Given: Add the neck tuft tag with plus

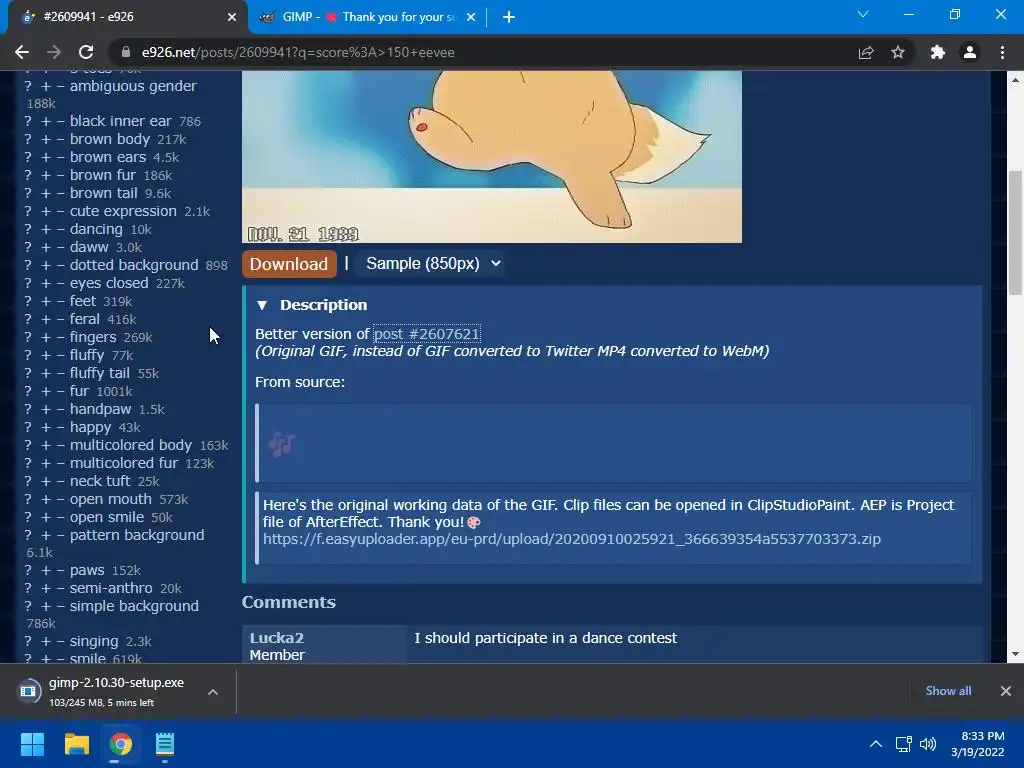Looking at the screenshot, I should point(46,481).
